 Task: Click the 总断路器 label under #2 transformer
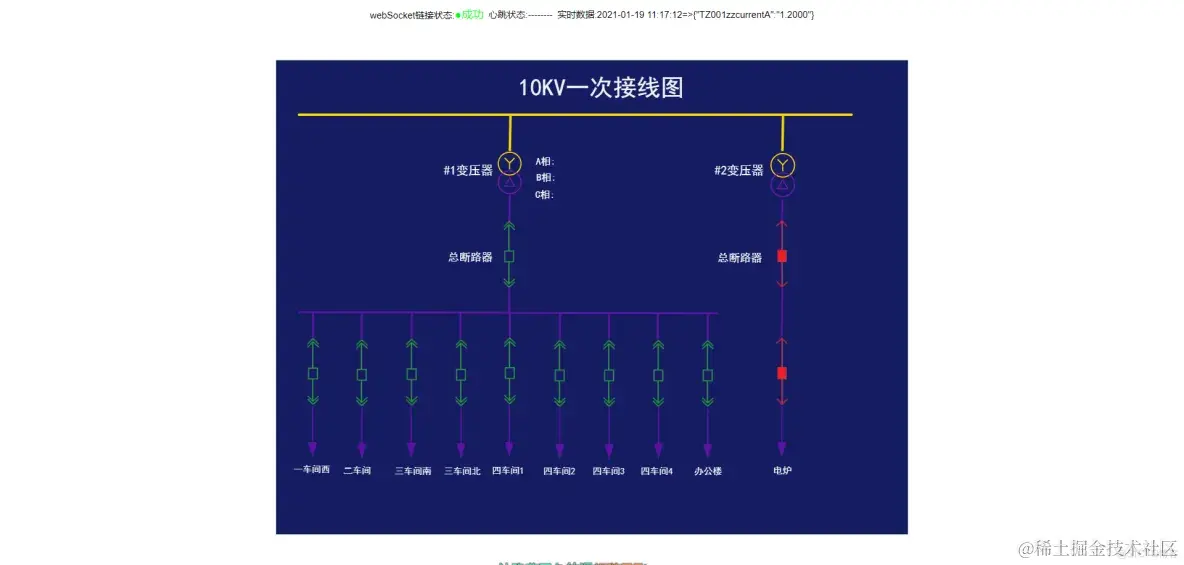740,258
